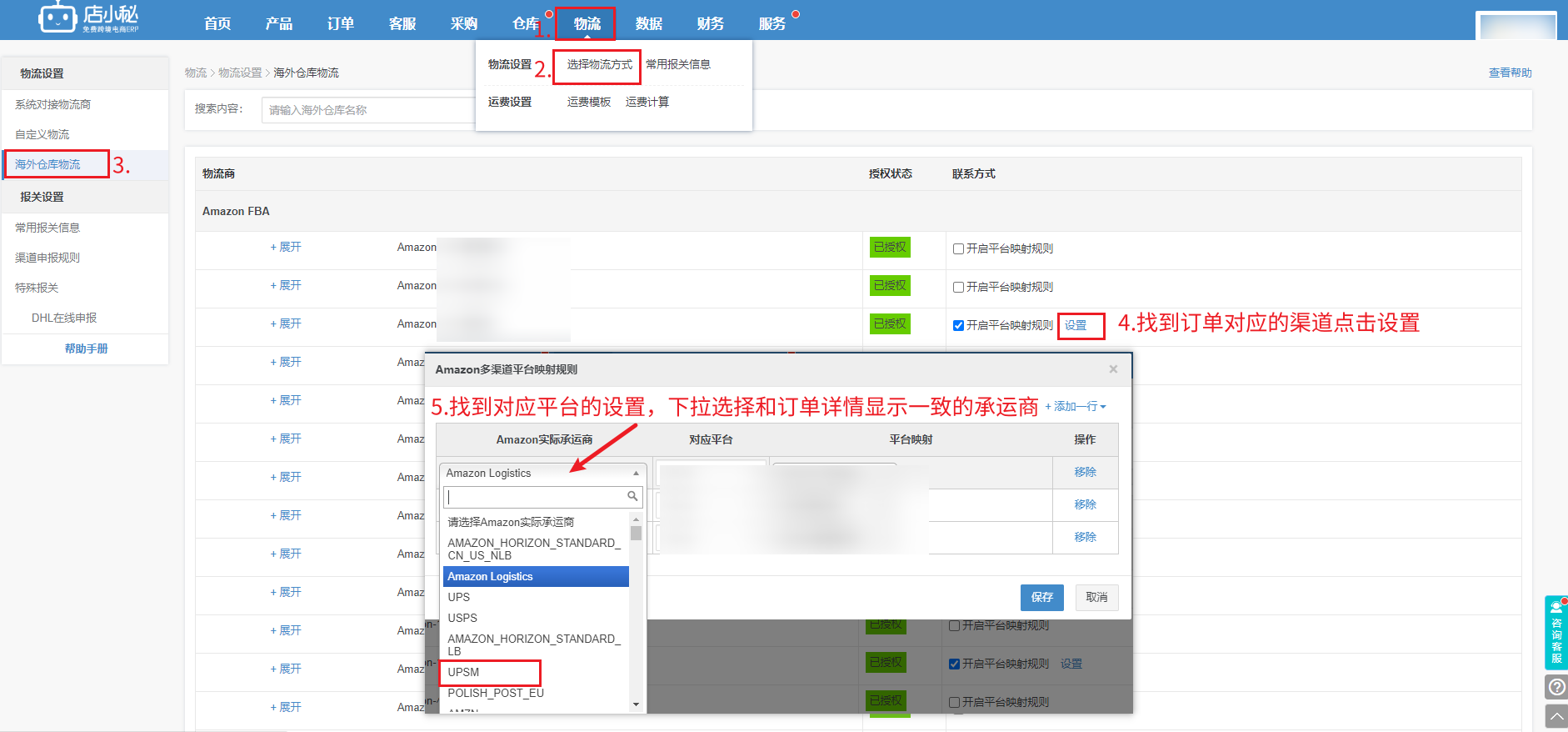Choose 选择物流方式 in dropdown menu
Viewport: 1568px width, 732px height.
599,64
